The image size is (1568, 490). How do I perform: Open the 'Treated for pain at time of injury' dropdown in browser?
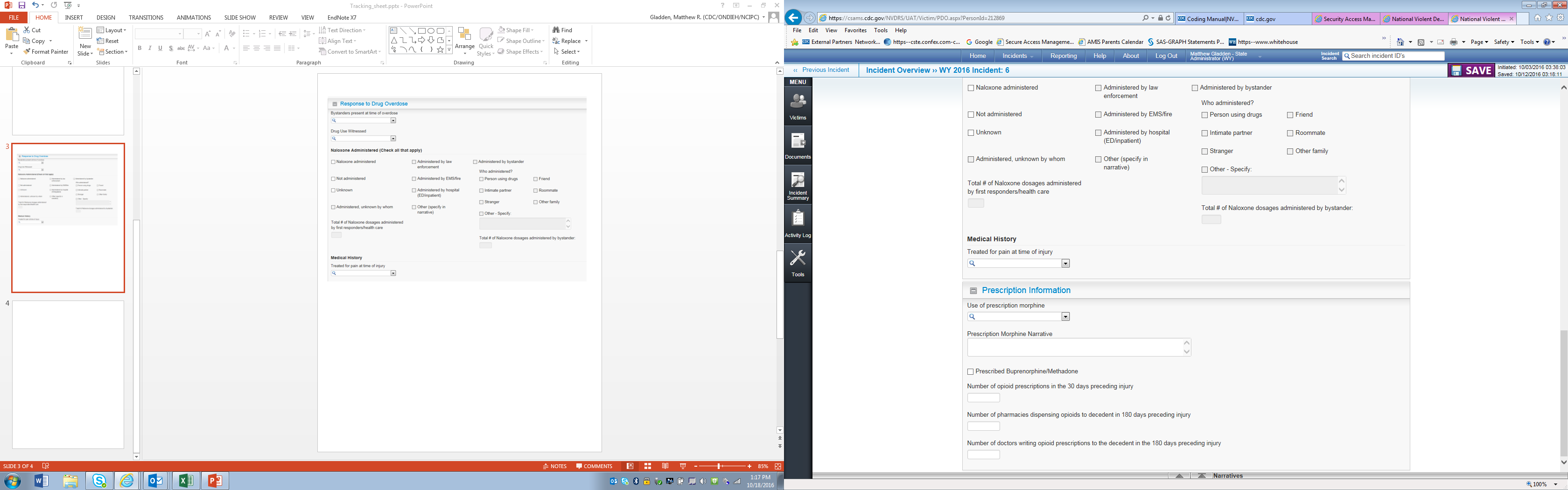[1065, 264]
